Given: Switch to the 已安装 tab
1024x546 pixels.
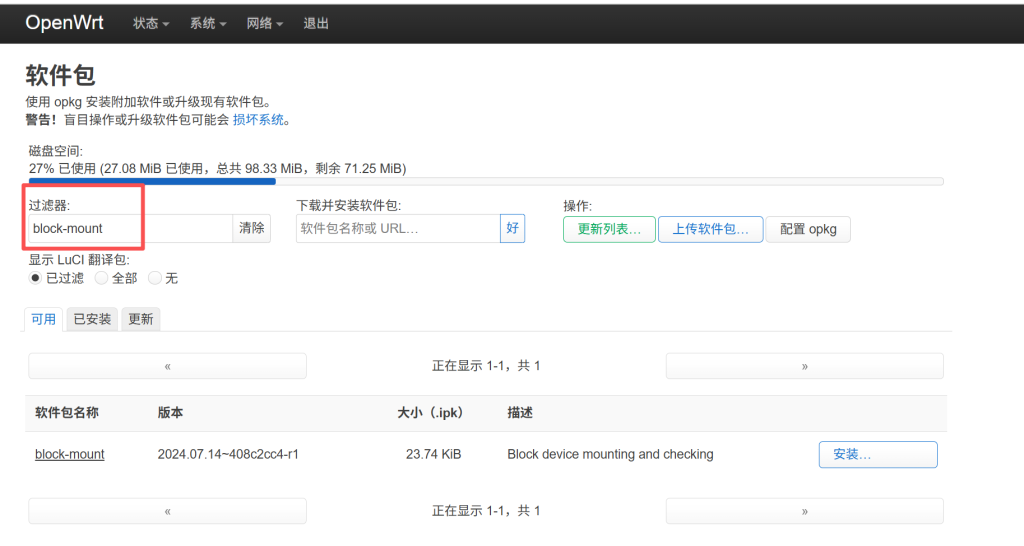Looking at the screenshot, I should 92,319.
